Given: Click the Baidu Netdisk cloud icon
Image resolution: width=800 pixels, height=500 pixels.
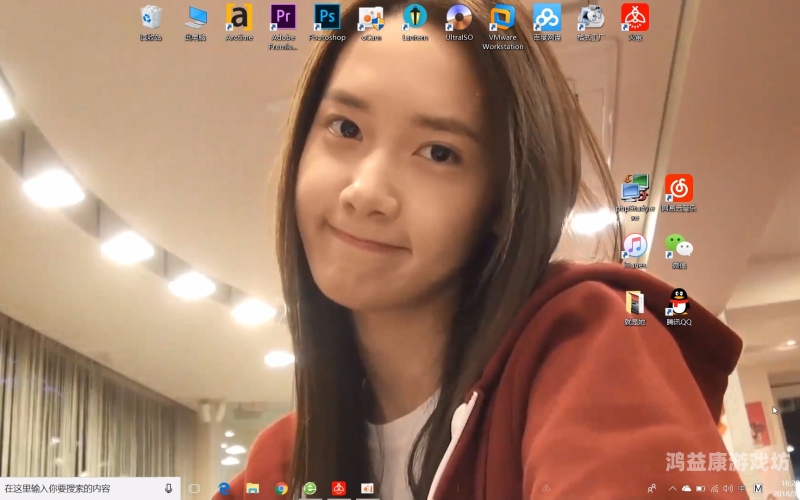Looking at the screenshot, I should pos(547,23).
